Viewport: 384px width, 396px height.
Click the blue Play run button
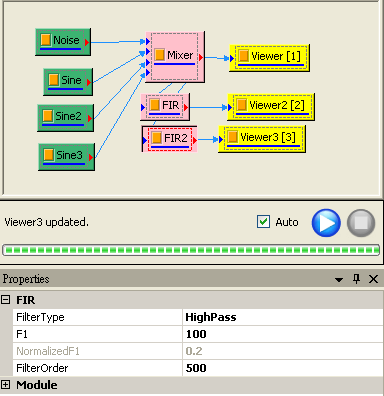click(326, 223)
